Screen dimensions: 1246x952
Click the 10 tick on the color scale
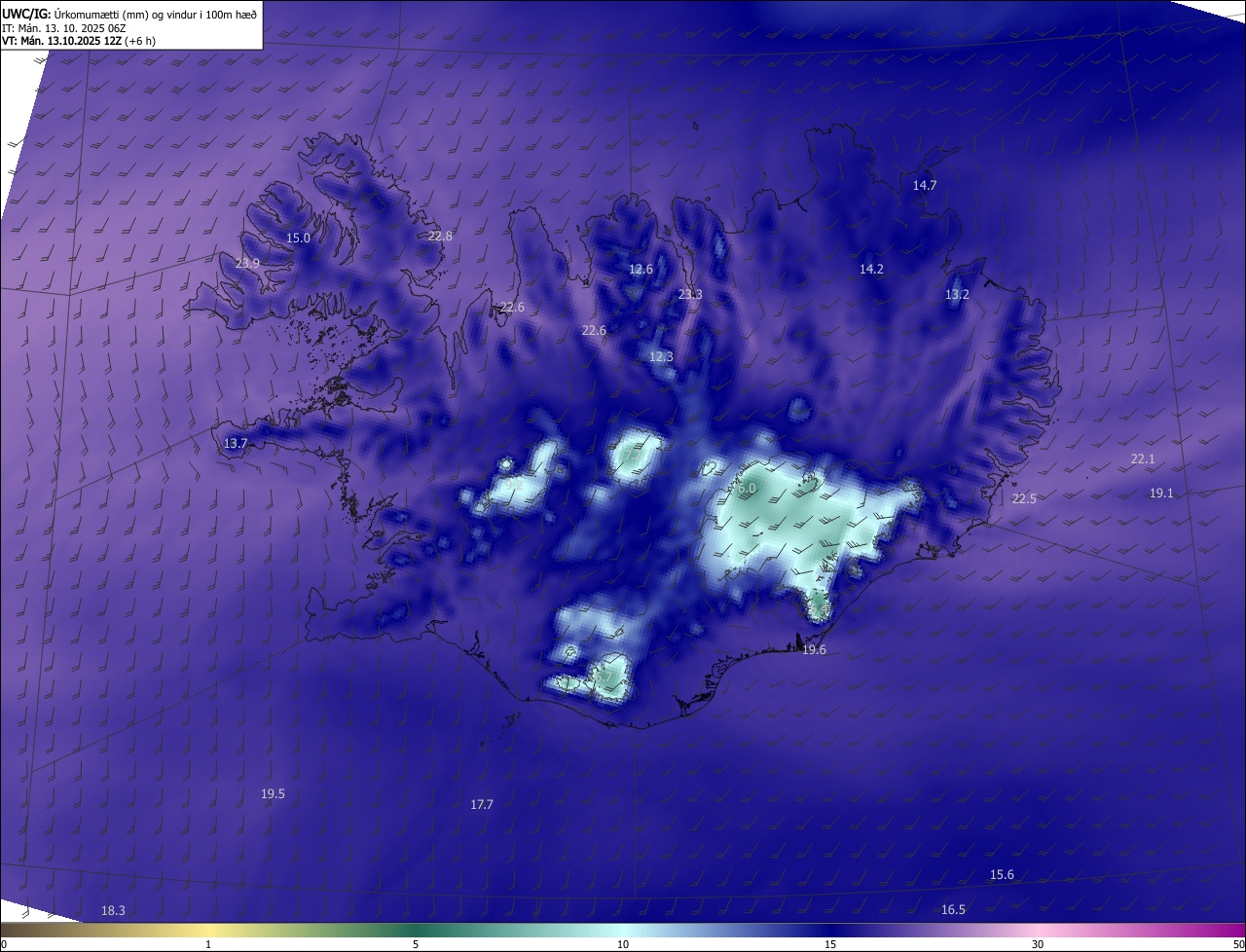click(x=623, y=944)
